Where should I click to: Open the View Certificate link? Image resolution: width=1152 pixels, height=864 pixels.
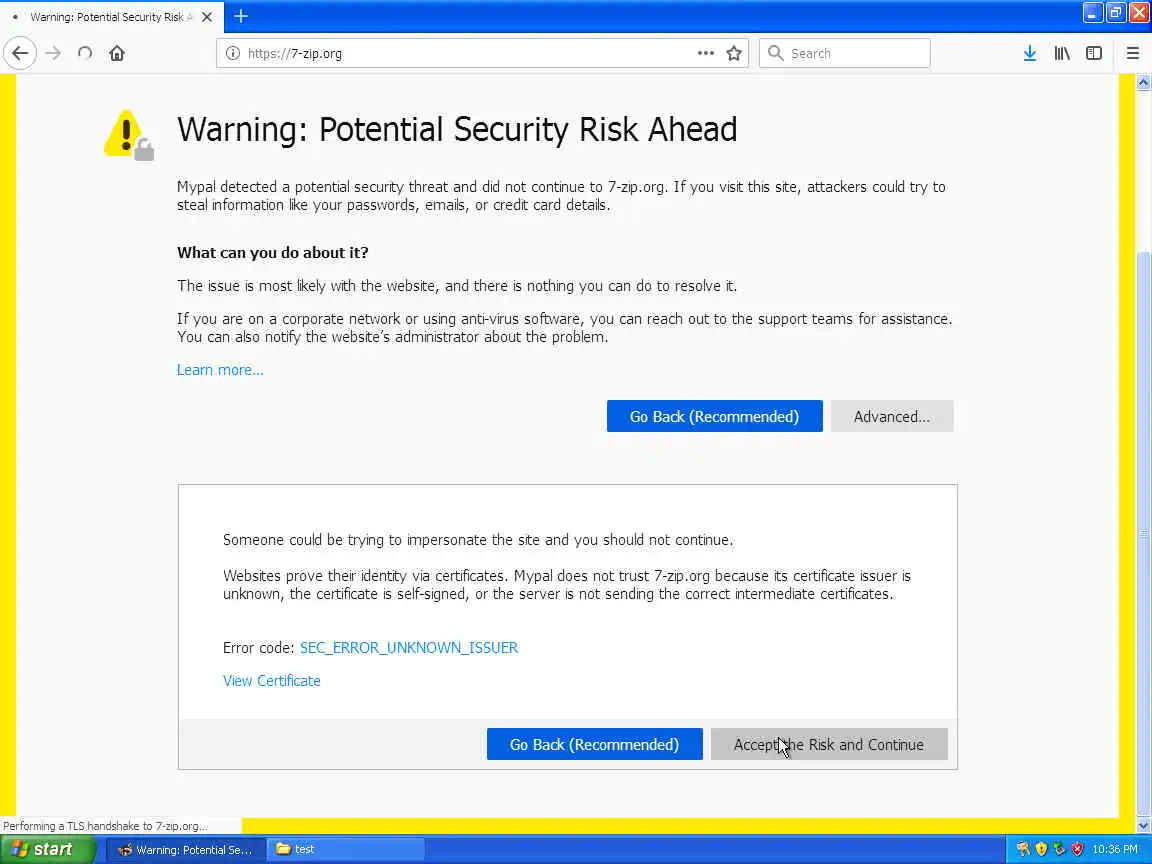[271, 680]
